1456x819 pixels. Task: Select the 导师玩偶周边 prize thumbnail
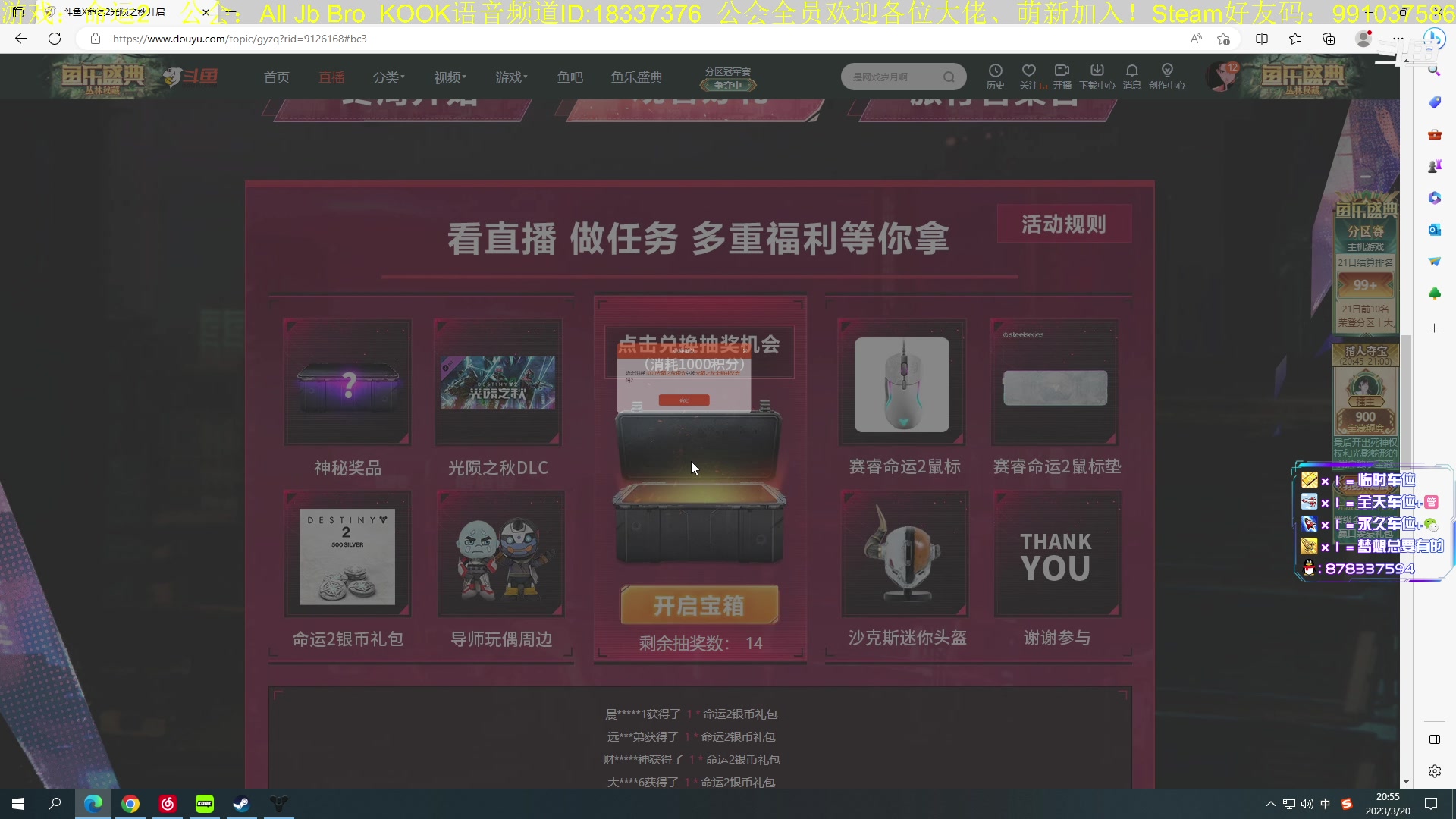click(500, 554)
